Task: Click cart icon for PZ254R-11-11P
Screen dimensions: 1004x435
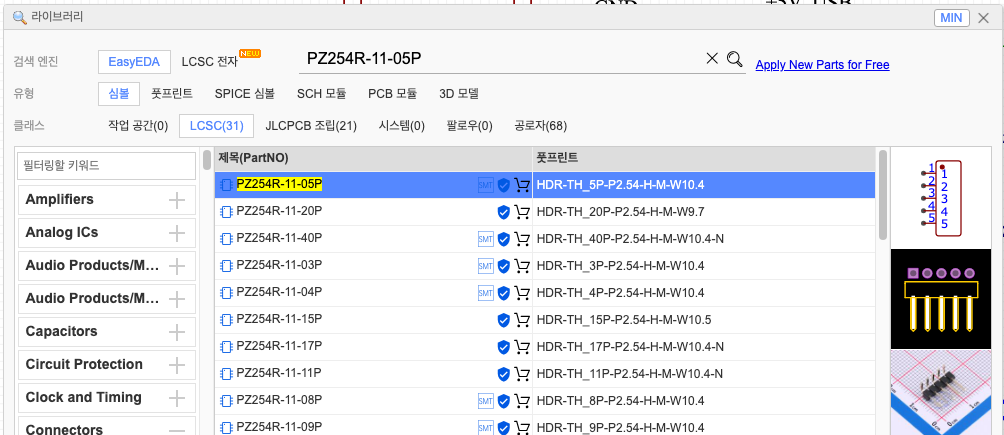Action: (522, 373)
